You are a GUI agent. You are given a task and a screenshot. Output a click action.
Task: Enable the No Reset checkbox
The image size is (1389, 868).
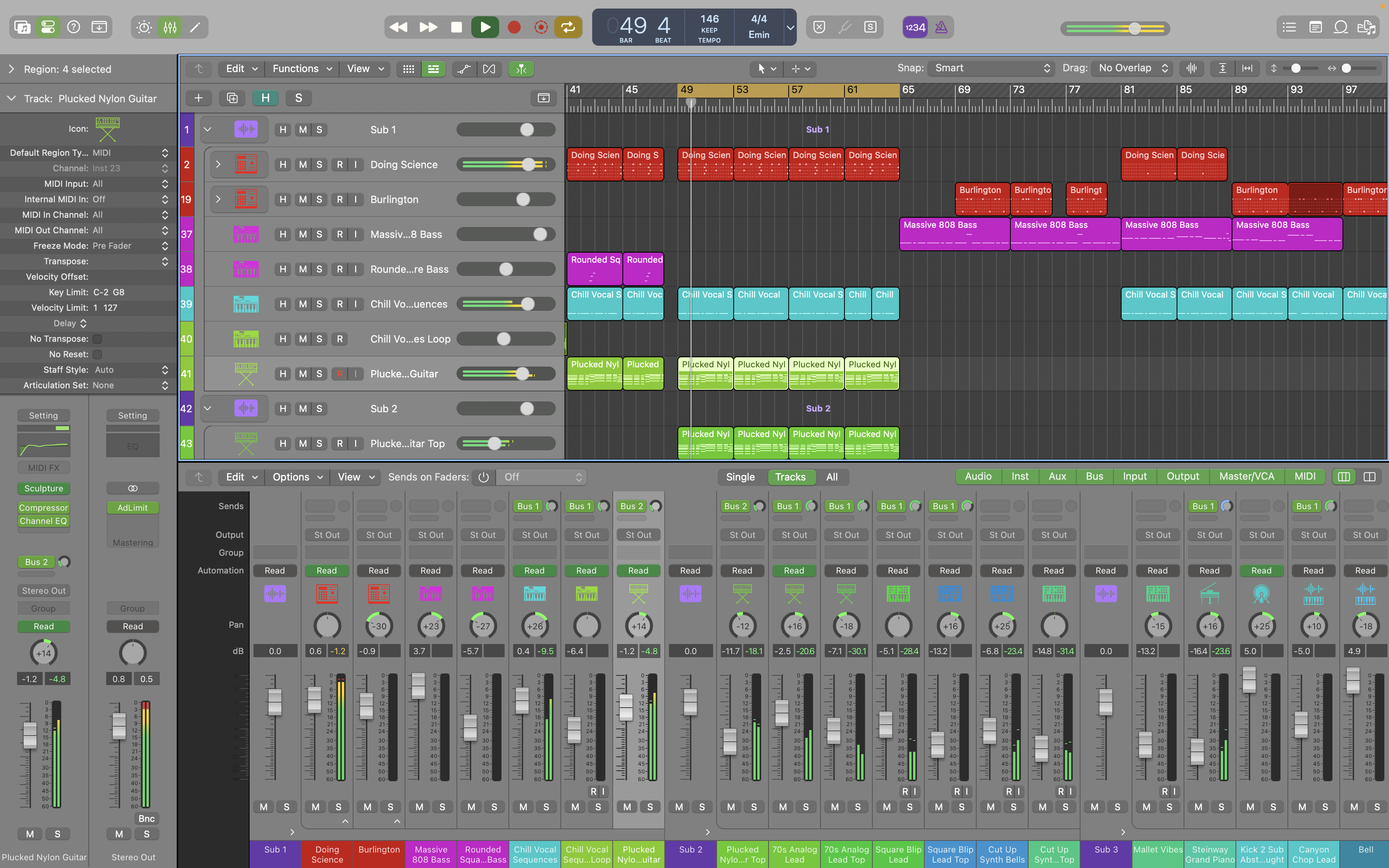click(98, 354)
